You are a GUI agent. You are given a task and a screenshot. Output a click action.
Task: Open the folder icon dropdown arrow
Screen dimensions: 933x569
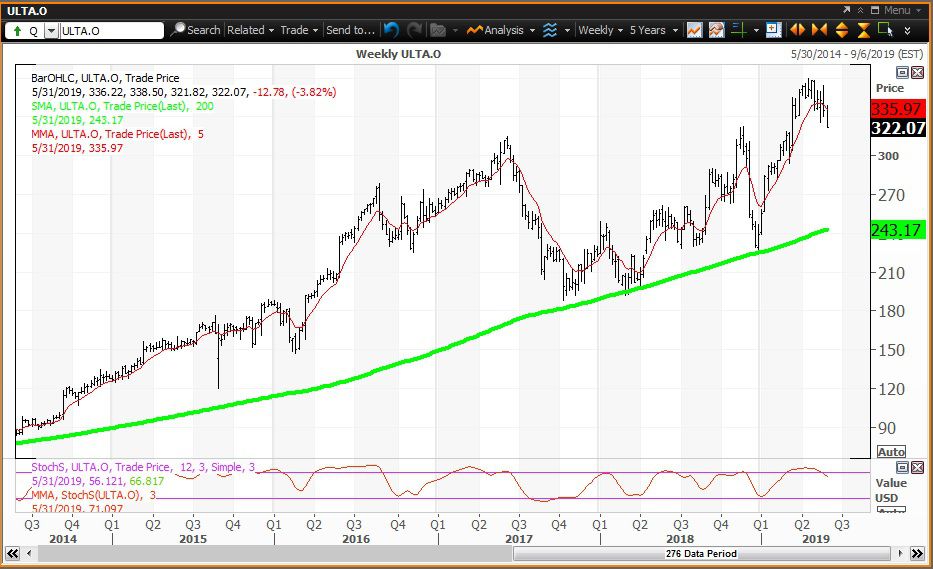coord(455,30)
